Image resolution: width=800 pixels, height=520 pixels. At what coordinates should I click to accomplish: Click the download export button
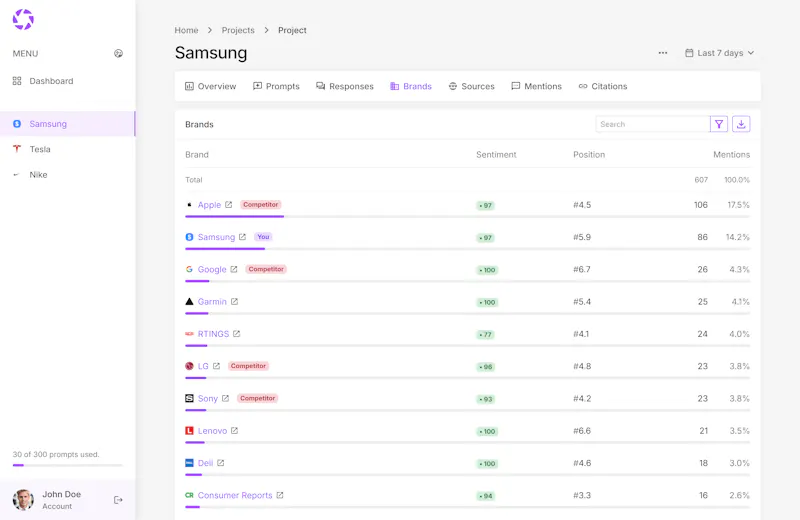741,124
